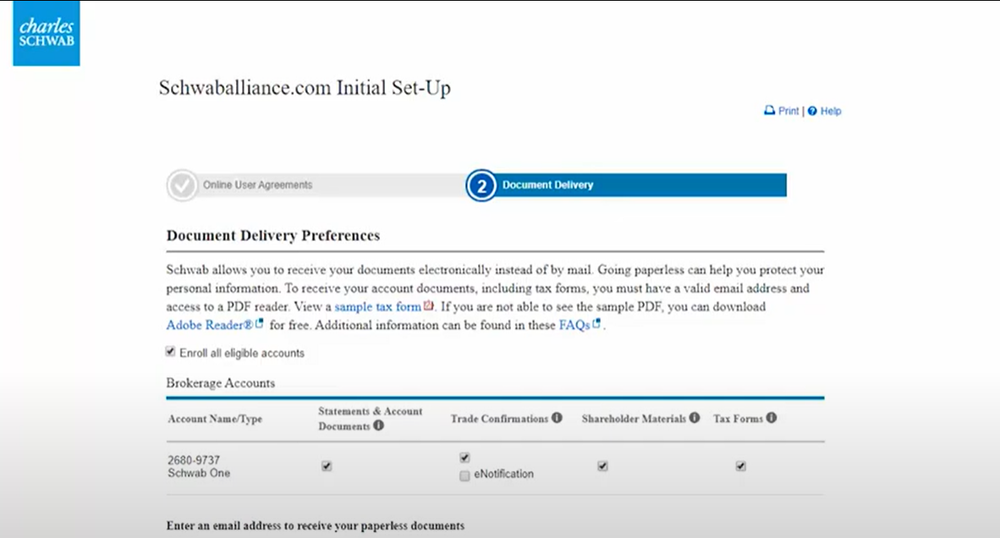Click info icon for Statements & Account Documents
Screen dimensions: 1000x538
(x=378, y=425)
